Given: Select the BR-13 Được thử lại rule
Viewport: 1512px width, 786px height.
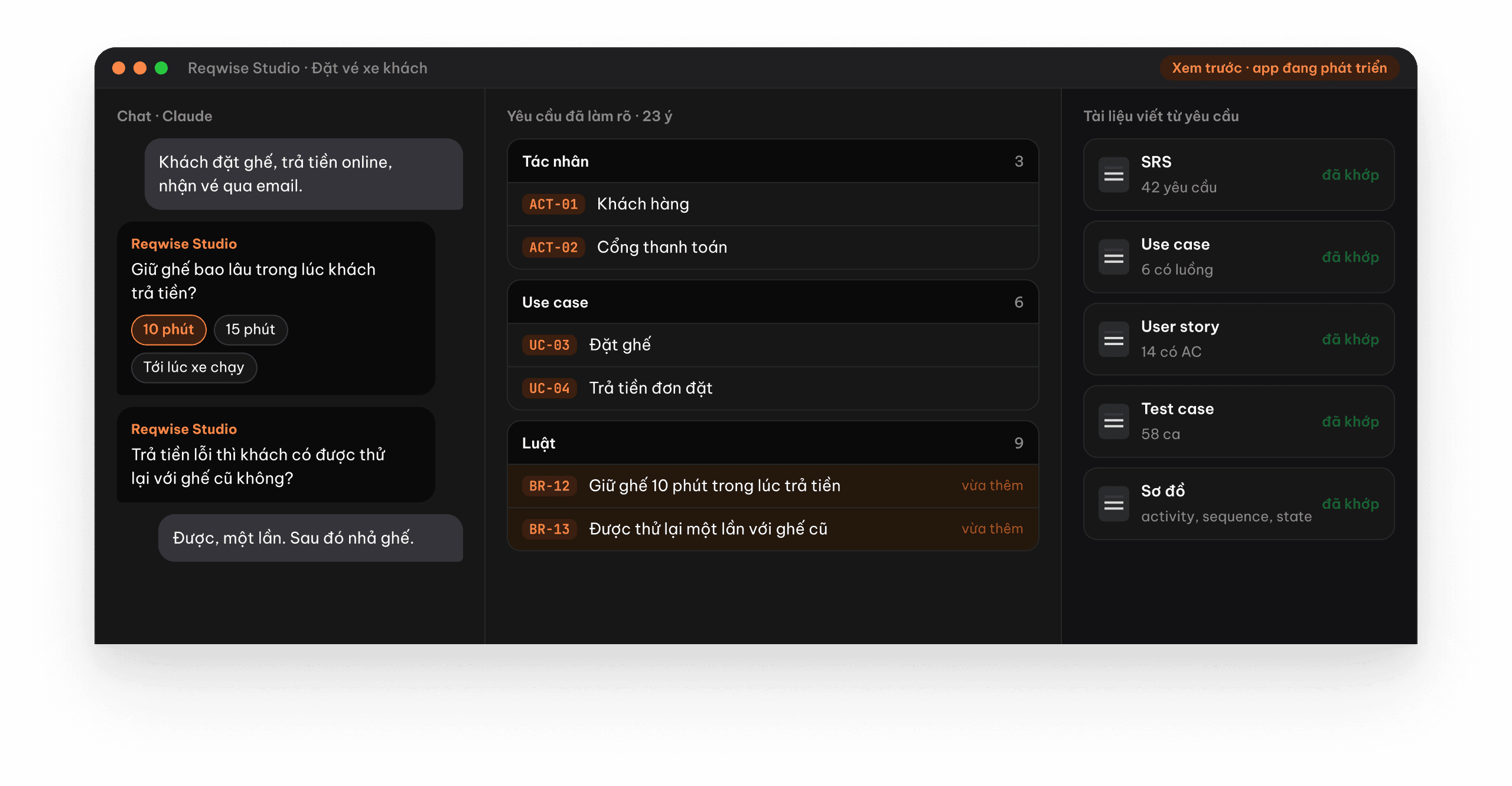Looking at the screenshot, I should pos(773,529).
